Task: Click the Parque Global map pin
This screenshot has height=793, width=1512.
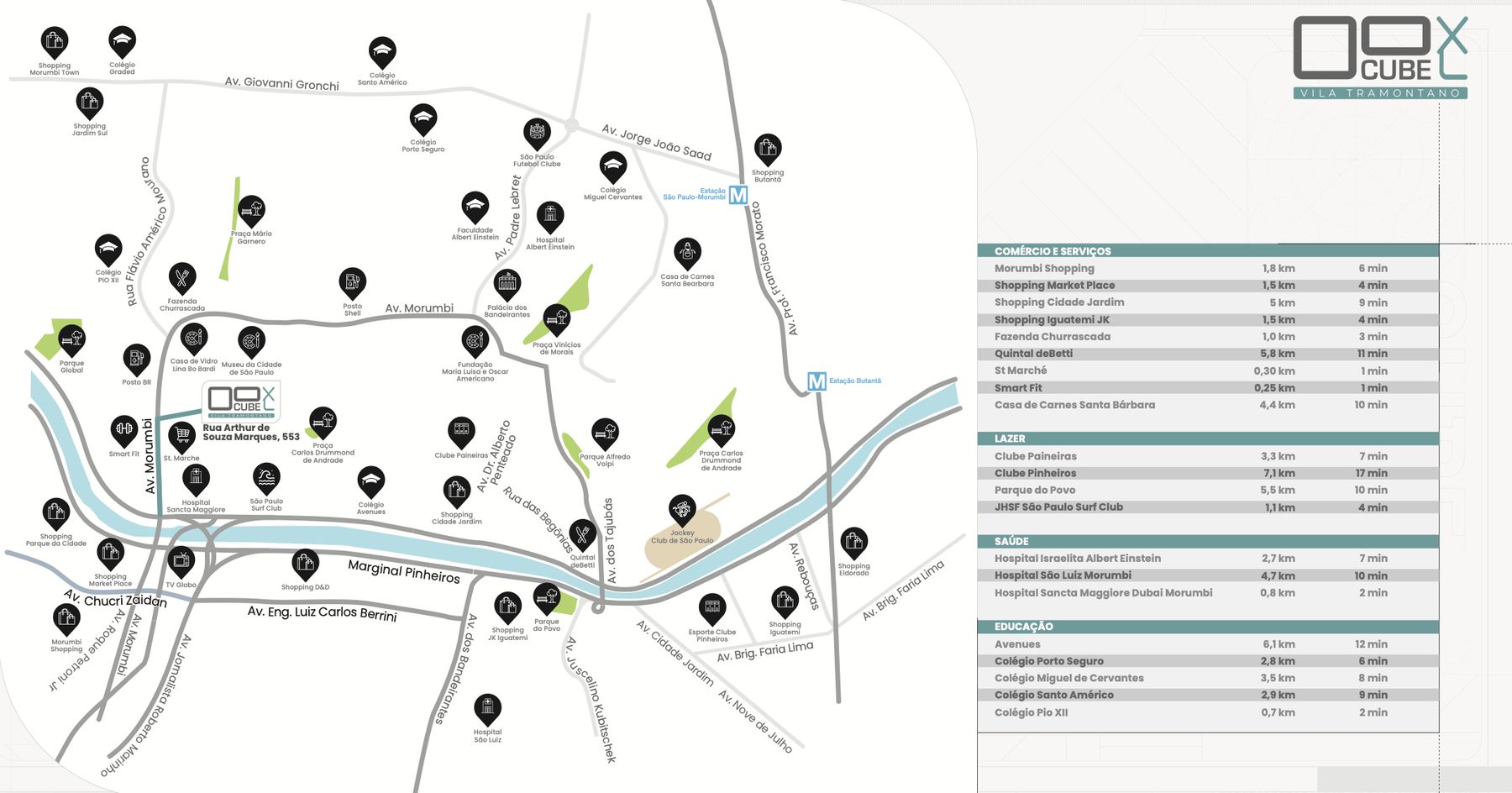Action: [x=72, y=341]
